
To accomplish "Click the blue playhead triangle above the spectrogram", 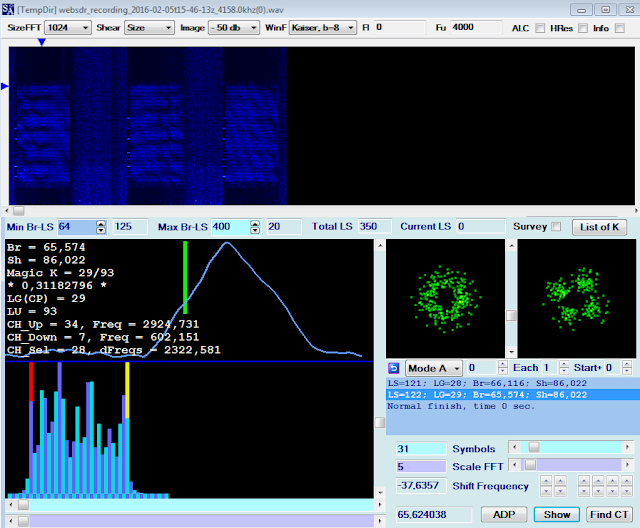I will (41, 43).
